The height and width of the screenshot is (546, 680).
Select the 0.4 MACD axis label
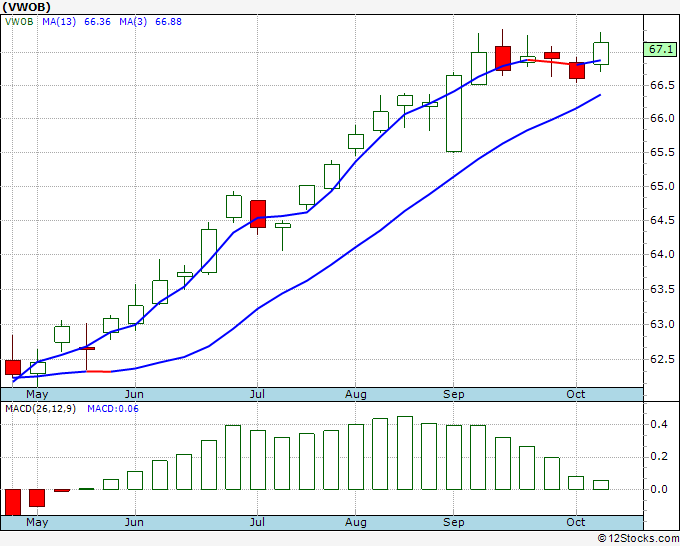point(658,424)
